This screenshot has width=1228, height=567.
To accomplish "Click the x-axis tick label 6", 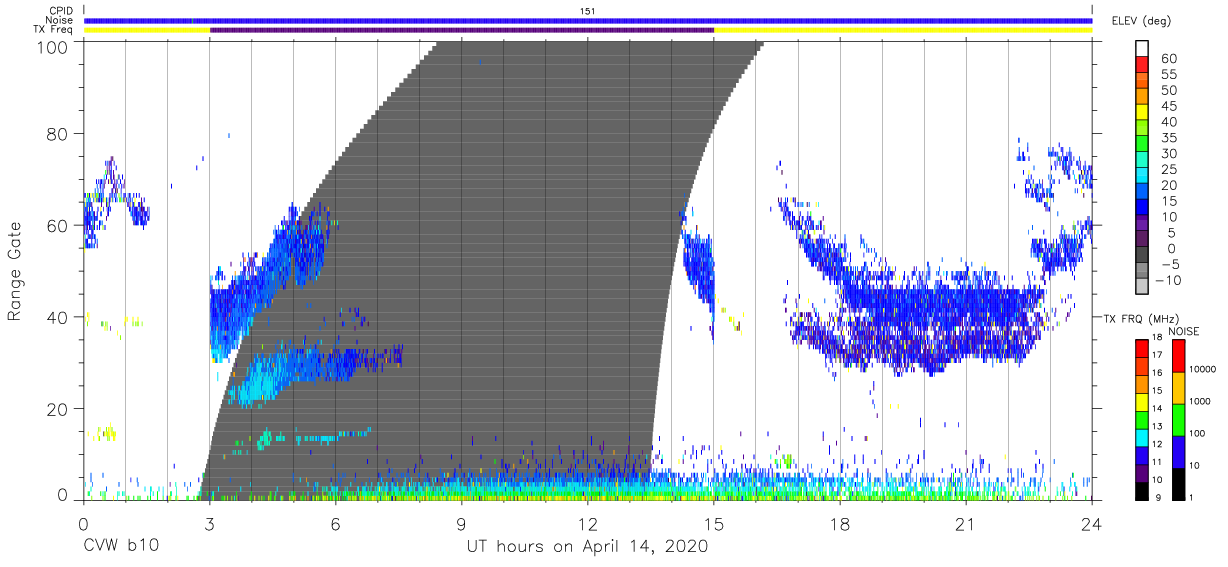I will pyautogui.click(x=335, y=523).
